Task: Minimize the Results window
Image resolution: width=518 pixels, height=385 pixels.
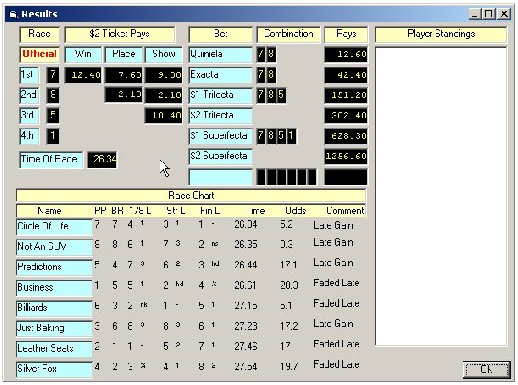Action: [x=475, y=14]
